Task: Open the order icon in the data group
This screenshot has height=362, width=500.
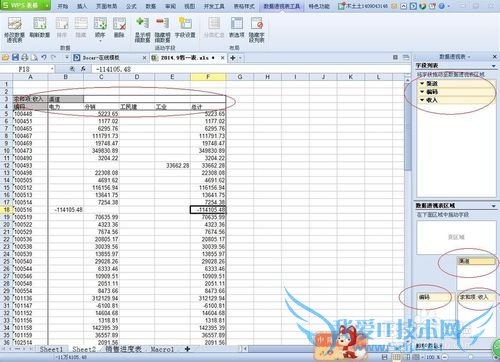Action: pos(100,24)
